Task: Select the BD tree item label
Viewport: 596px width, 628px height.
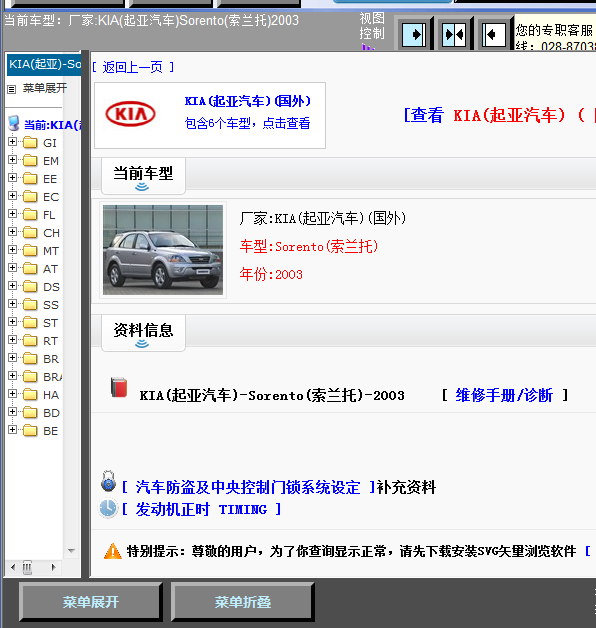Action: tap(51, 413)
